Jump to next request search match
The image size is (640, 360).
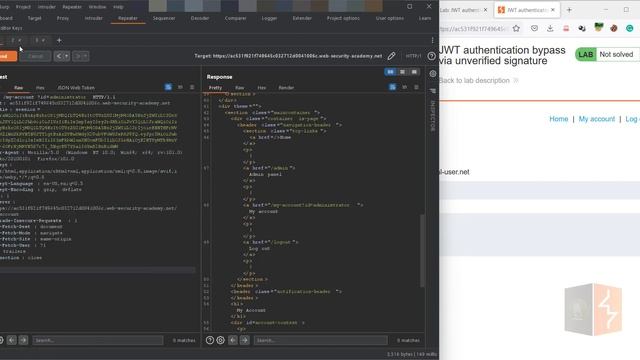tap(23, 340)
